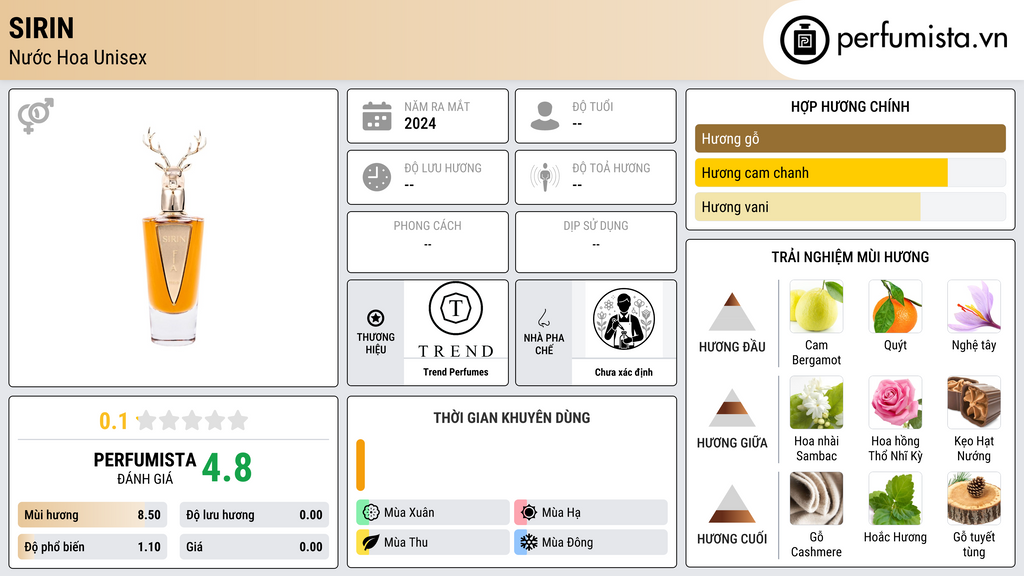Click the Mùi hương 8.50 score bar
The image size is (1024, 576).
coord(92,515)
